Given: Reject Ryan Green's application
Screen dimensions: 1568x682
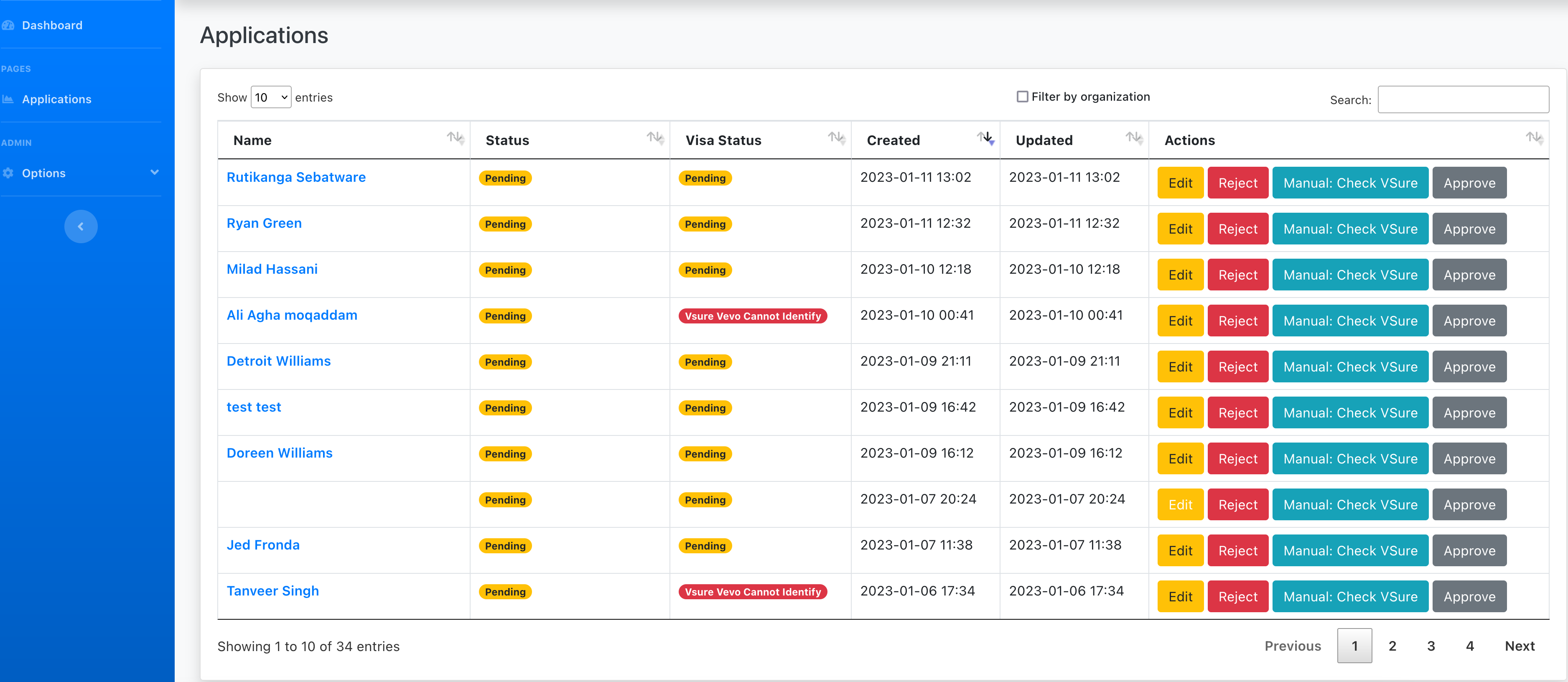Looking at the screenshot, I should (1237, 229).
